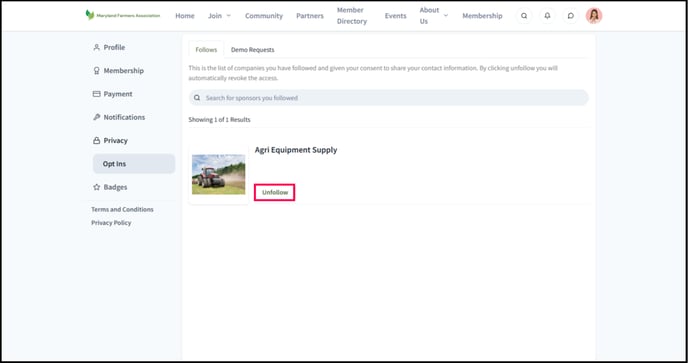688x363 pixels.
Task: Open Membership in top navigation
Action: coord(482,16)
